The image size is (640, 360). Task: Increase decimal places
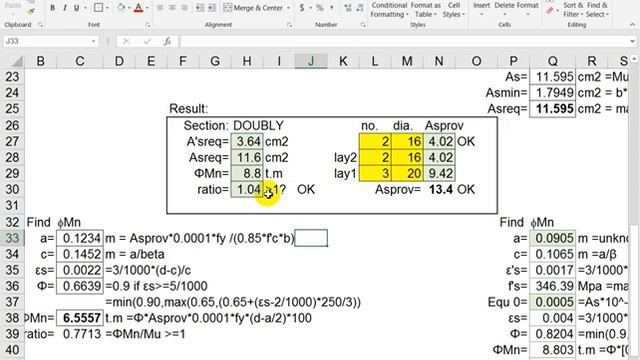click(x=348, y=8)
